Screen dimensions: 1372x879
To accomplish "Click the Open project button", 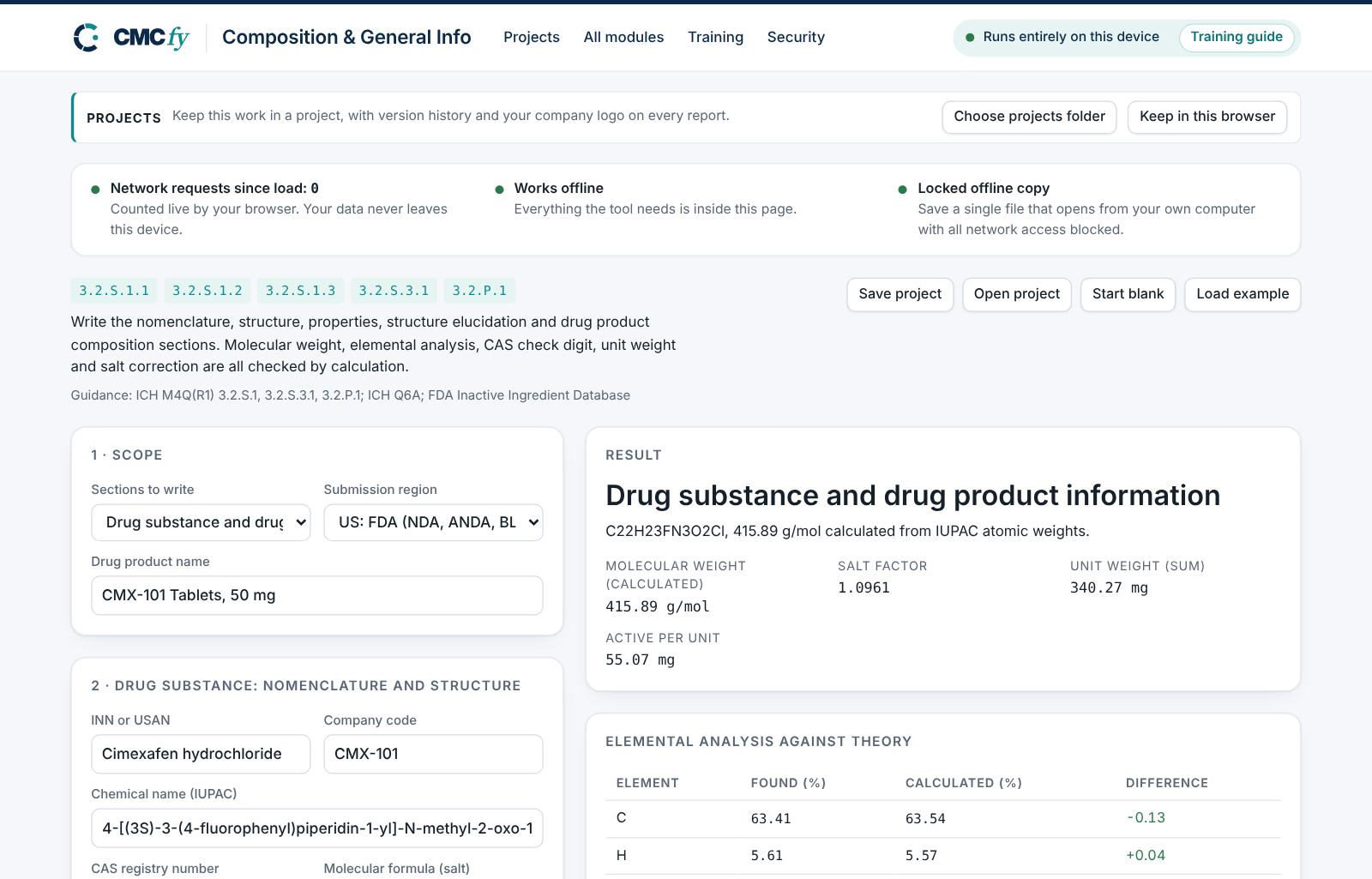I will [x=1017, y=294].
